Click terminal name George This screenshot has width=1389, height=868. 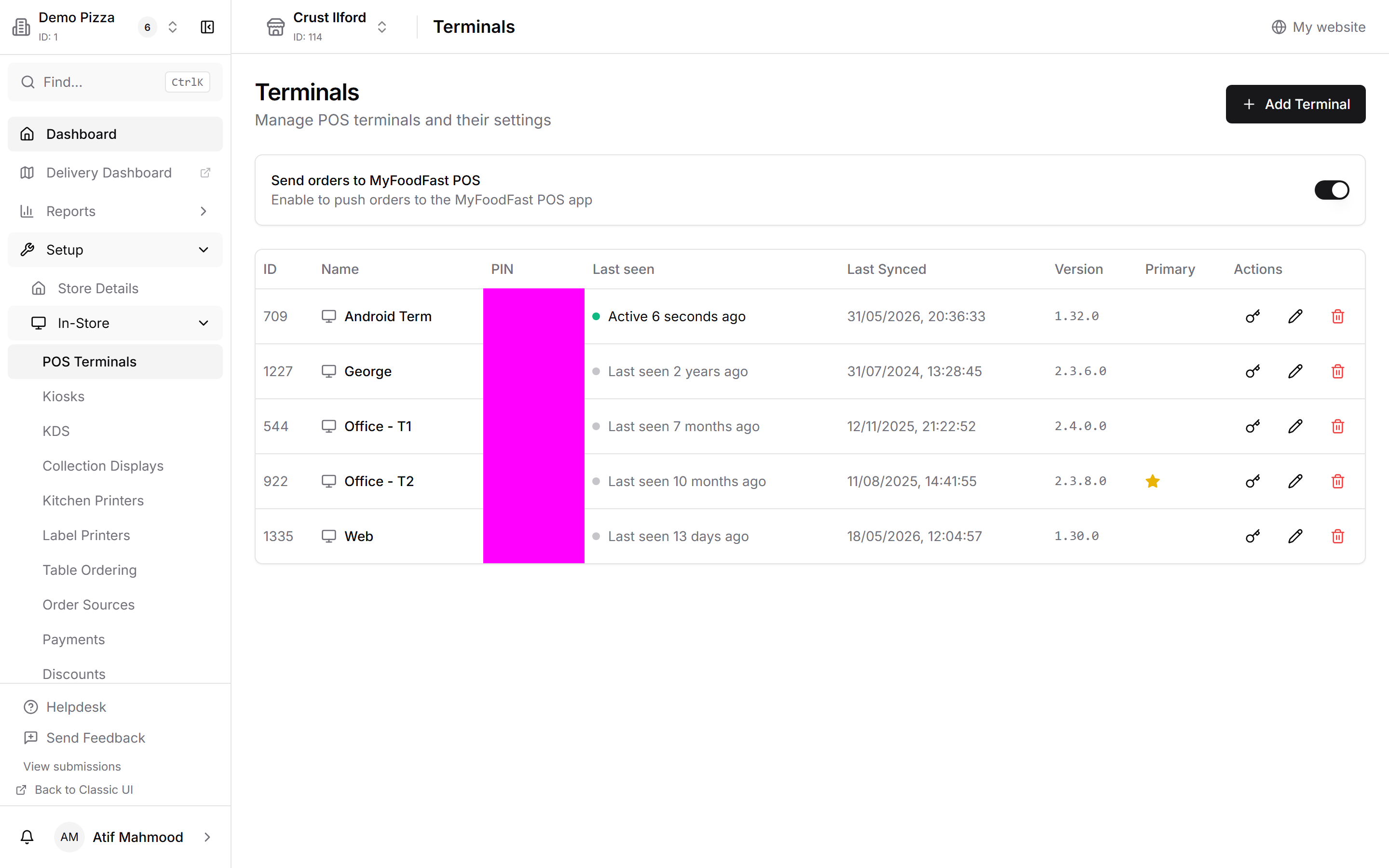pos(368,371)
